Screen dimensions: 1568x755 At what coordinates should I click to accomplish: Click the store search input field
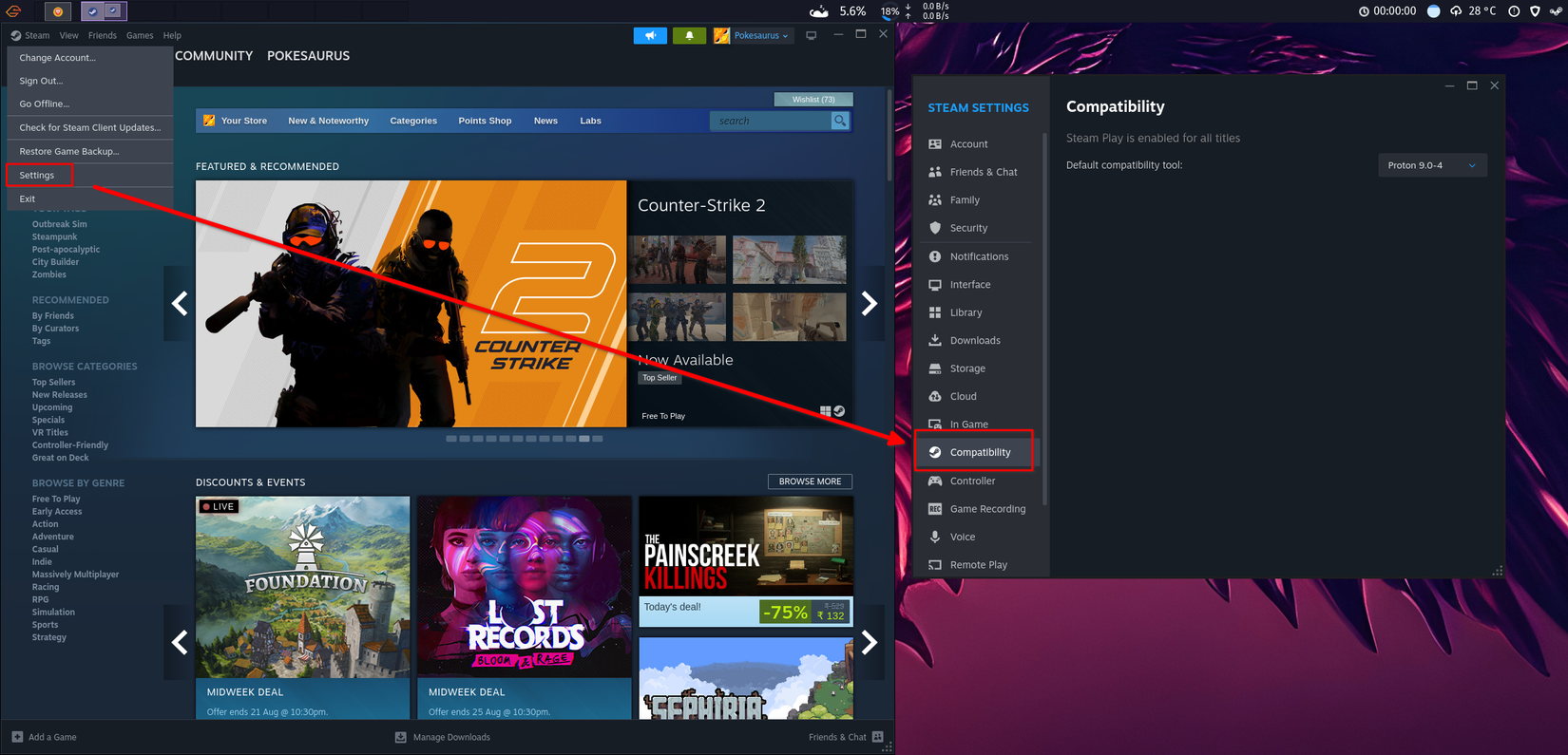[771, 121]
